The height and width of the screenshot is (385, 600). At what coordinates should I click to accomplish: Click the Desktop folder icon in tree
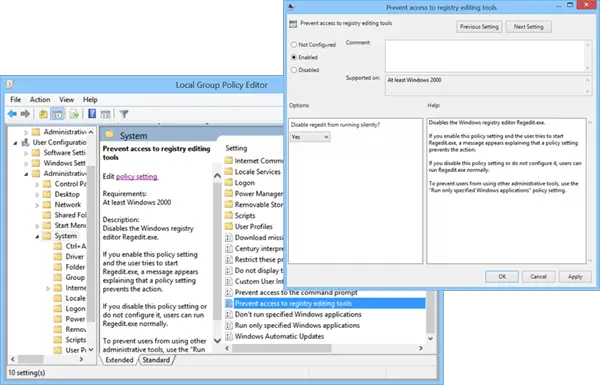47,194
